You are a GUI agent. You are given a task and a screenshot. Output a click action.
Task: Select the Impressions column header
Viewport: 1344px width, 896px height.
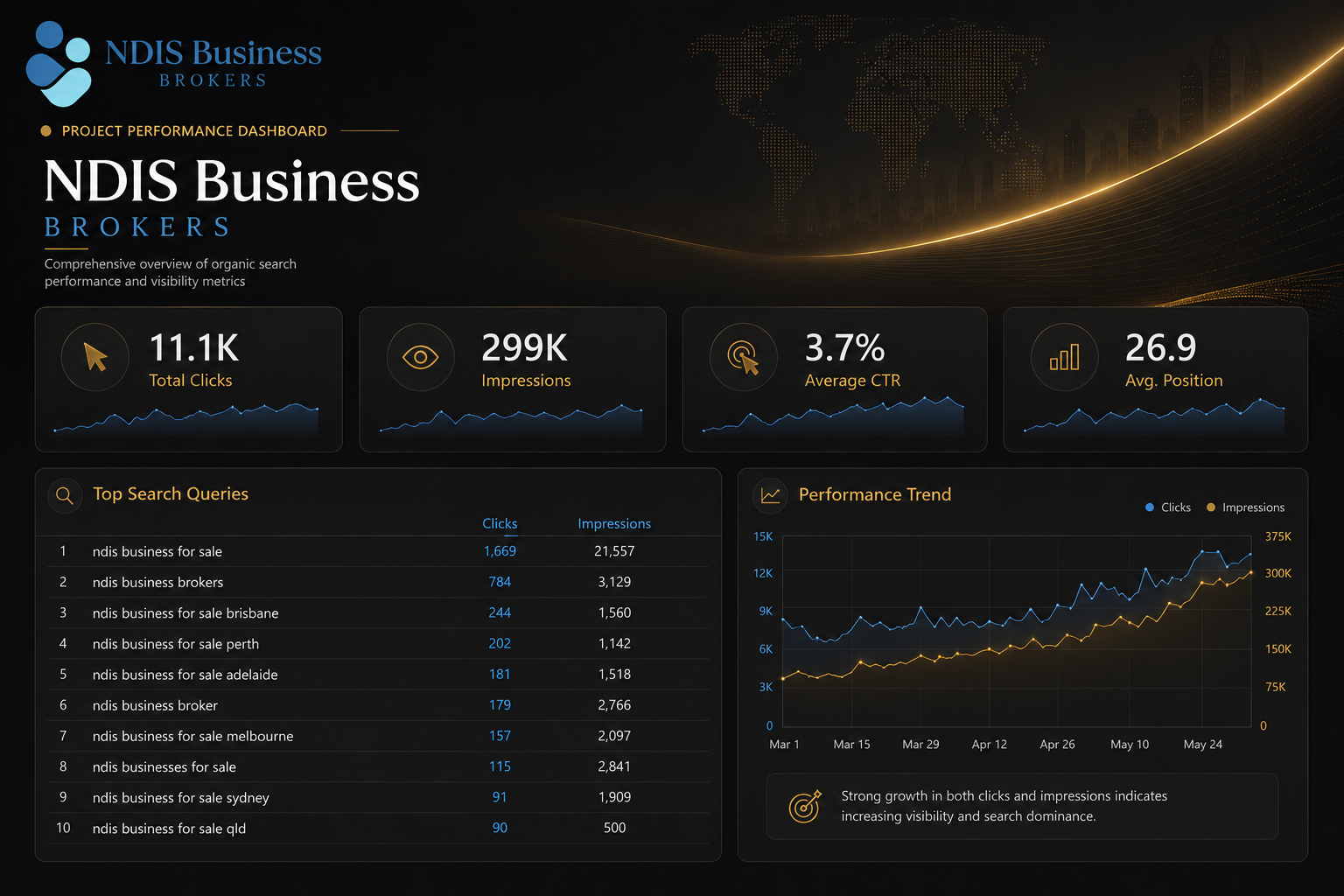coord(614,523)
